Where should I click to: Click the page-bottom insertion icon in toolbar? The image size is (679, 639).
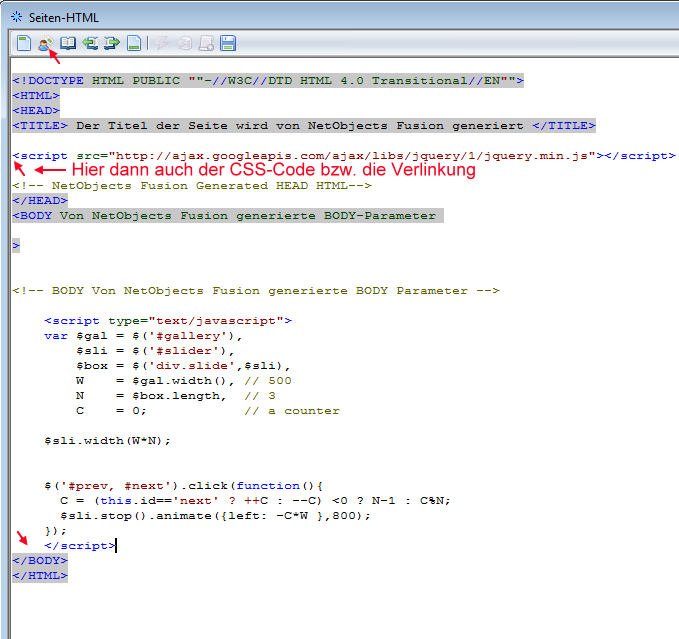[x=134, y=43]
